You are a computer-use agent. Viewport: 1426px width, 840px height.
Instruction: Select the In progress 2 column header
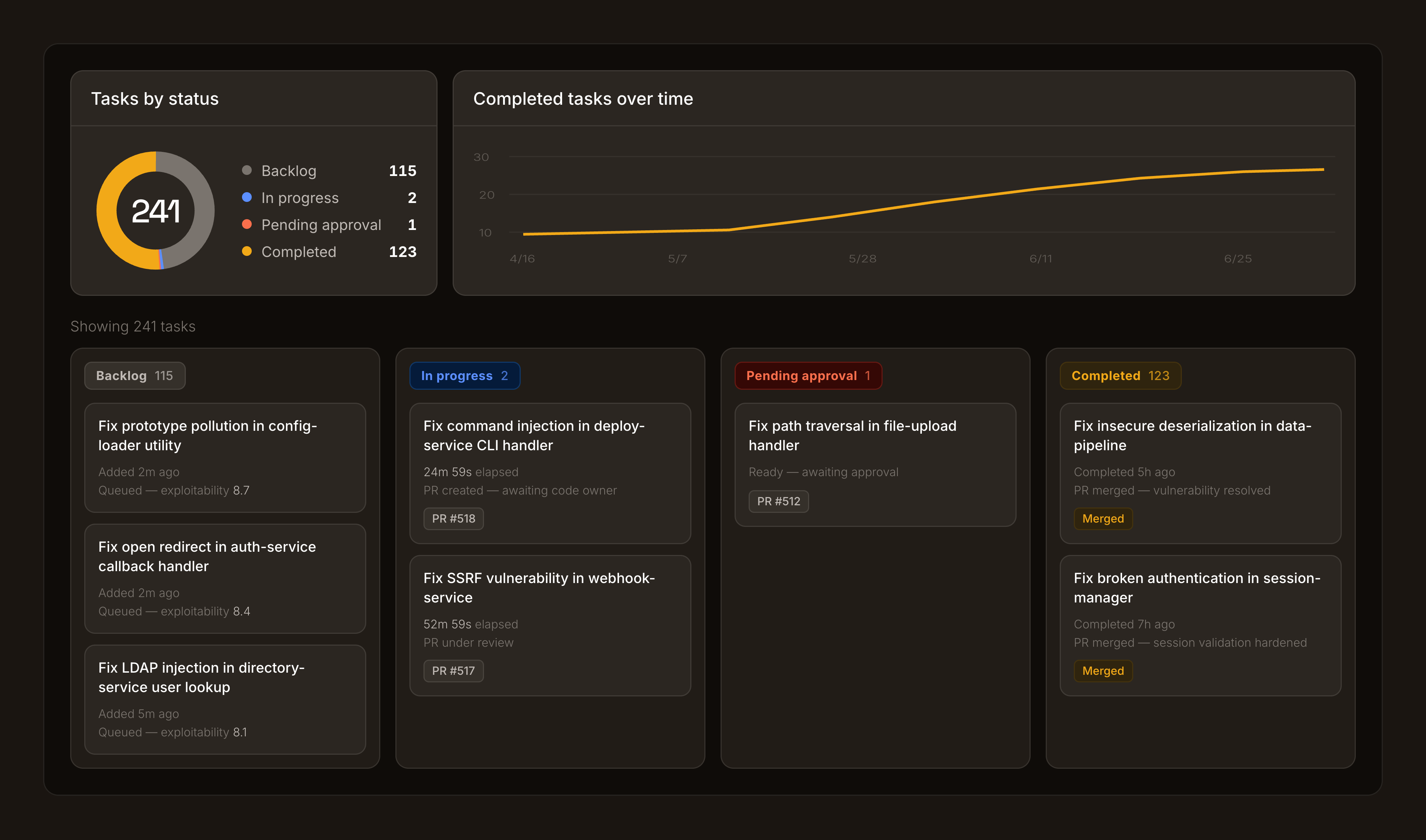(465, 376)
